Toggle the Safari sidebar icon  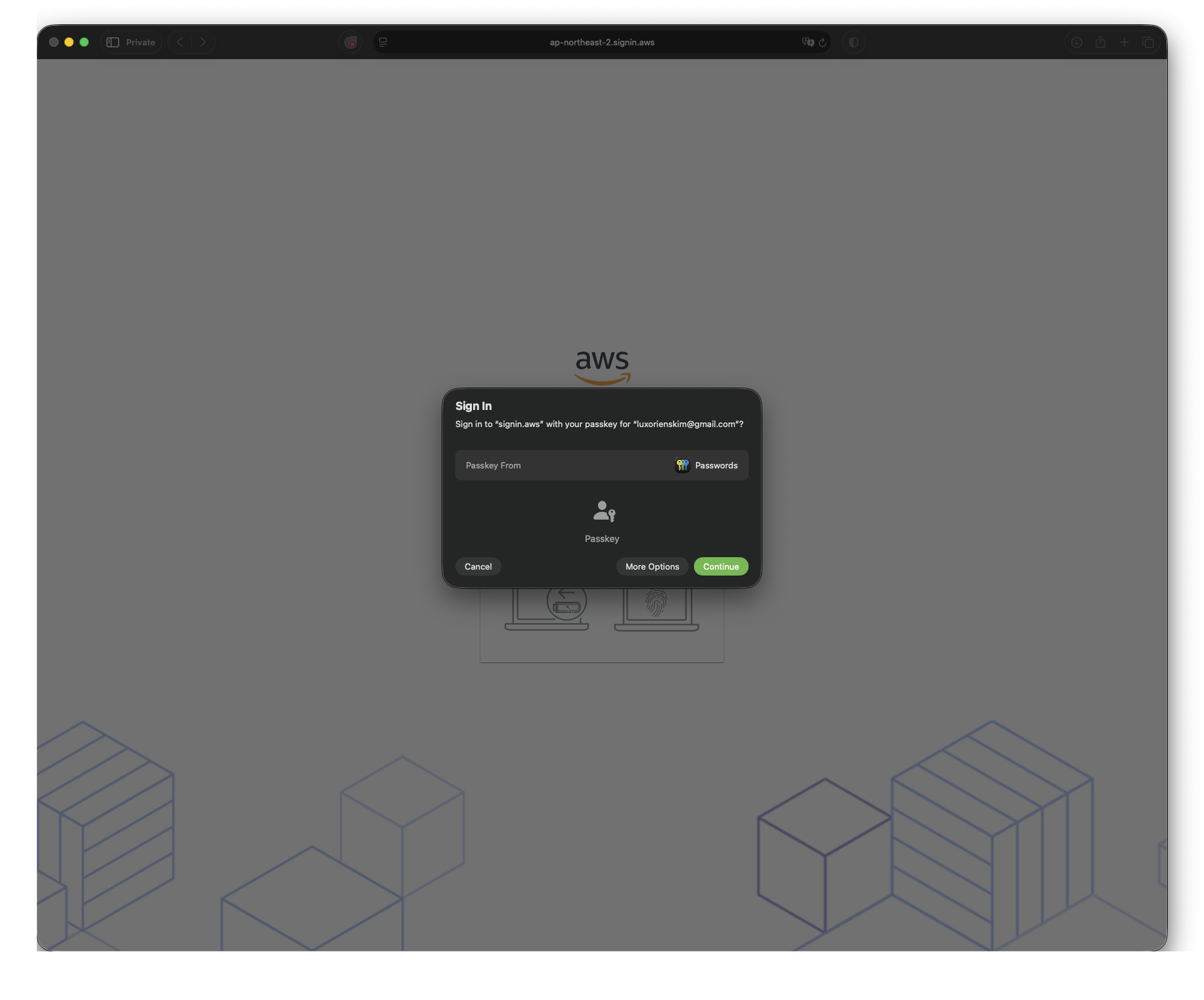point(113,42)
